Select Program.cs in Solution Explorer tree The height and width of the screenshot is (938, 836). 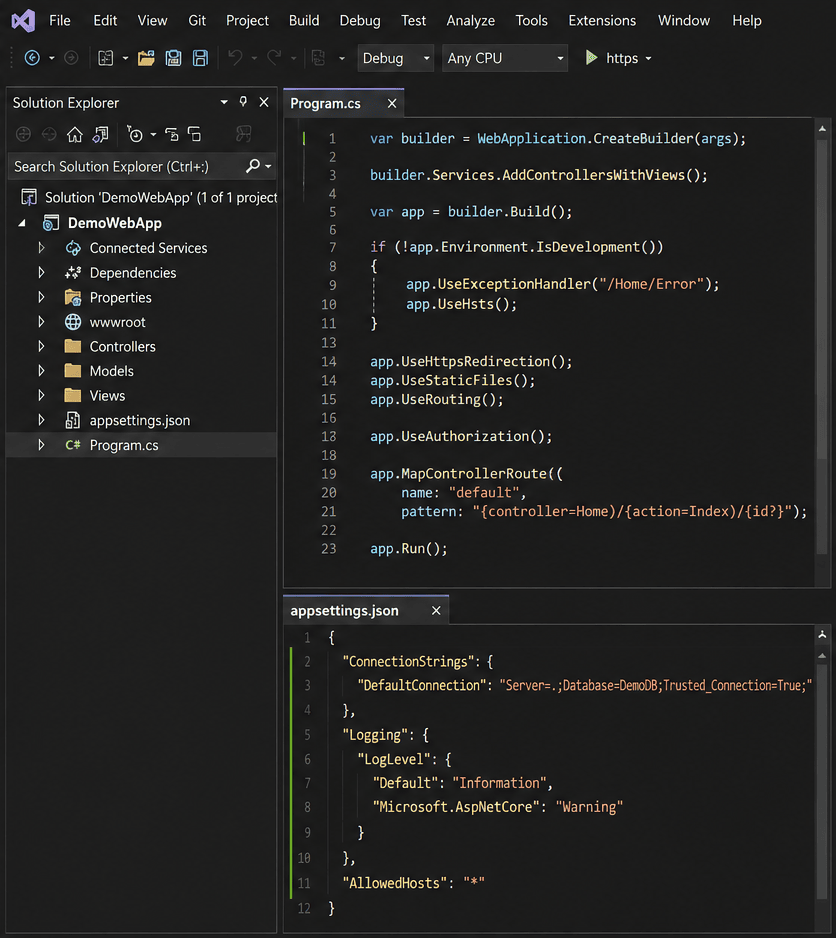click(x=142, y=445)
